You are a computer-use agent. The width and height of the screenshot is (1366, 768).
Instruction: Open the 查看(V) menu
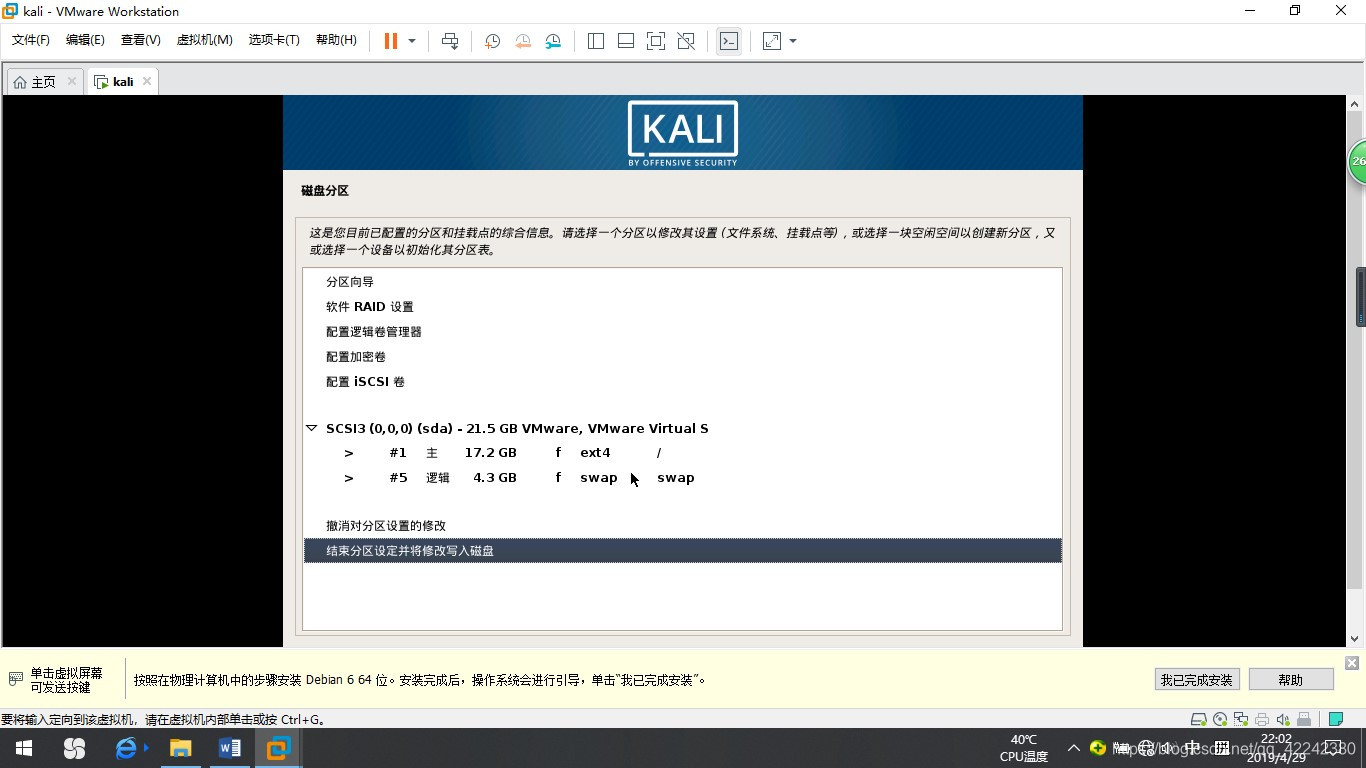(140, 40)
